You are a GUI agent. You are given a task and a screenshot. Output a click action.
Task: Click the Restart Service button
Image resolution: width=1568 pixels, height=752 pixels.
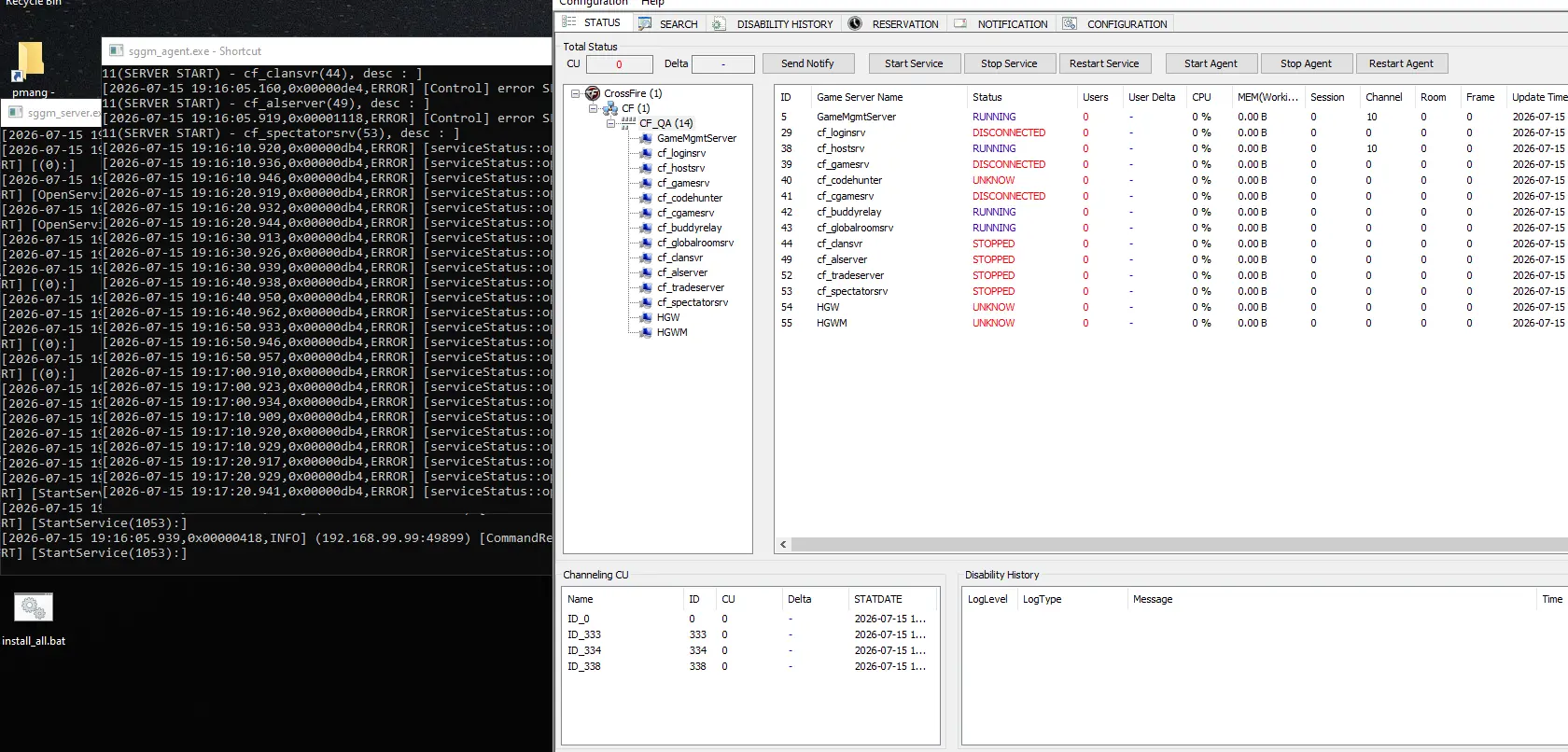click(1104, 63)
